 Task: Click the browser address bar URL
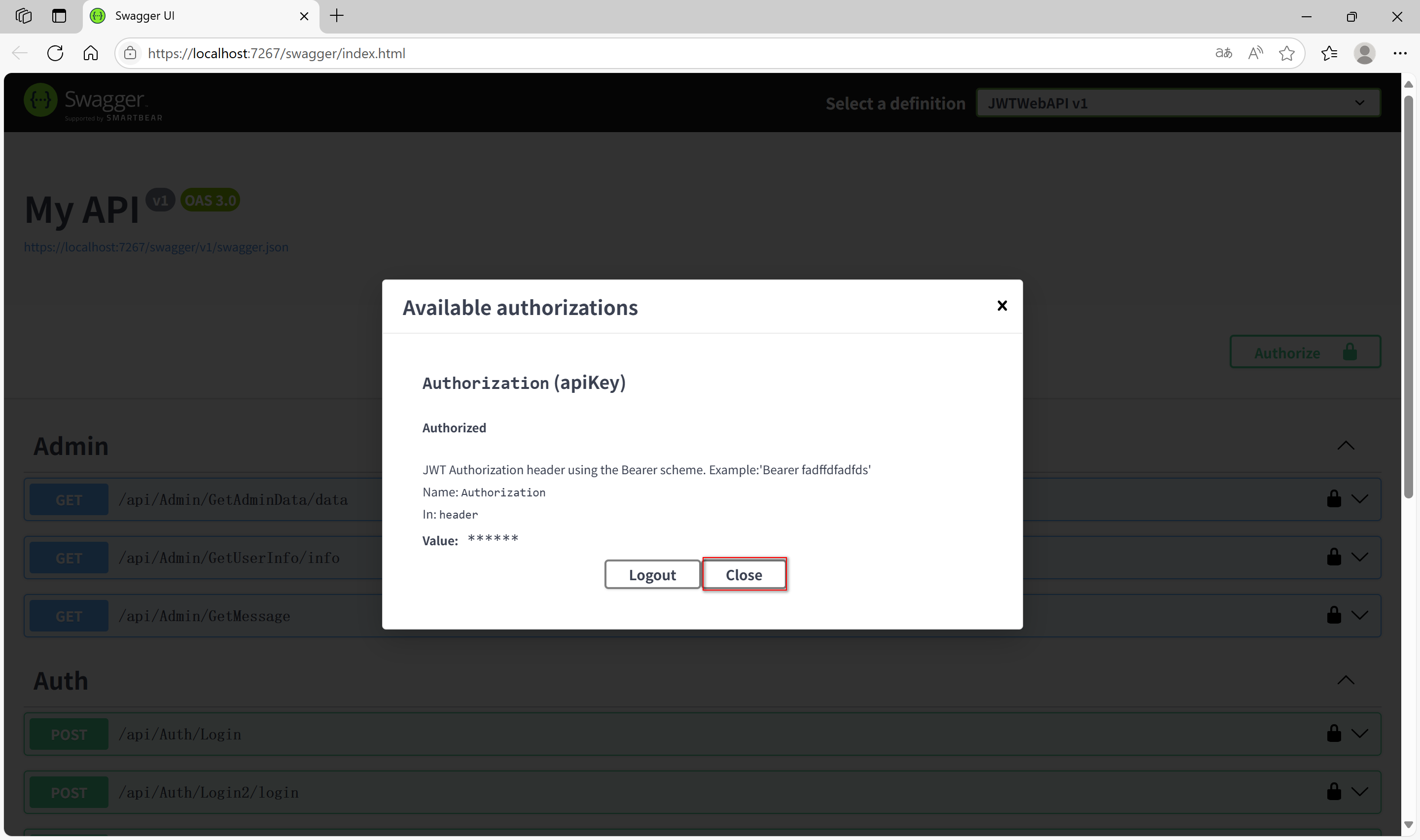coord(276,53)
